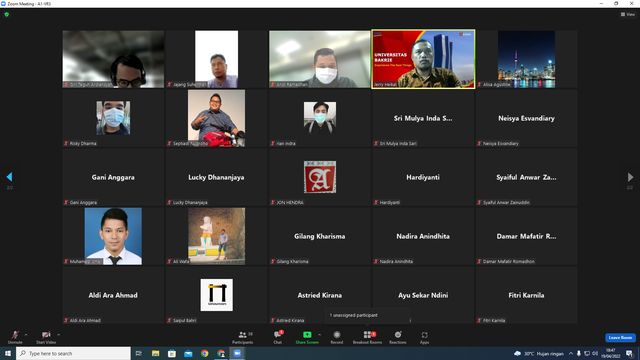This screenshot has width=640, height=360.
Task: Select Alisa Agustine's city skyline tile
Action: pos(526,59)
